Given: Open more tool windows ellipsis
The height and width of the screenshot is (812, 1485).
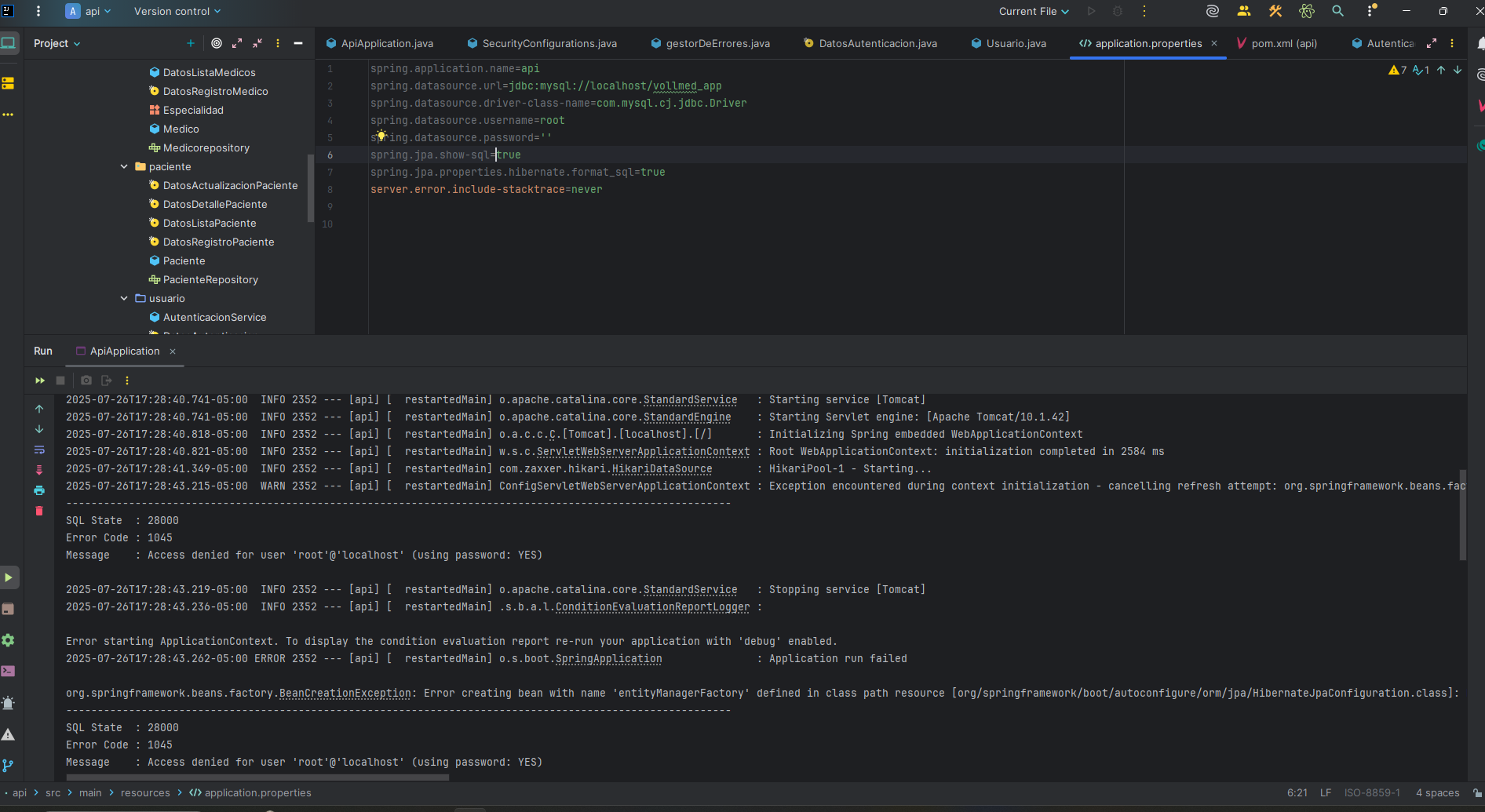Looking at the screenshot, I should [9, 115].
